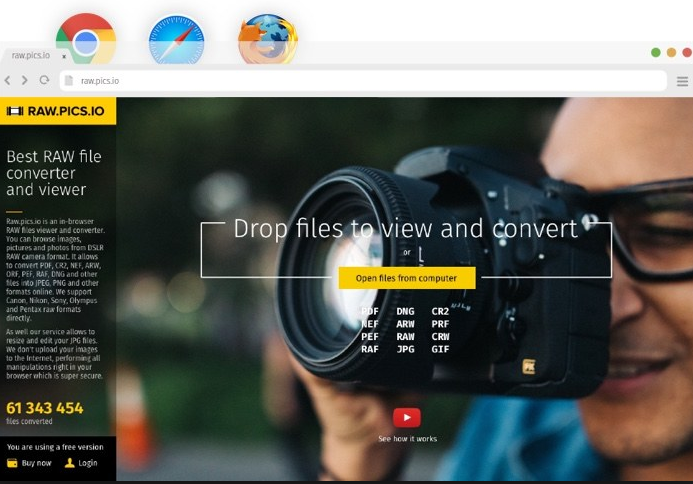Select the raw.pics.io browser tab

35,55
